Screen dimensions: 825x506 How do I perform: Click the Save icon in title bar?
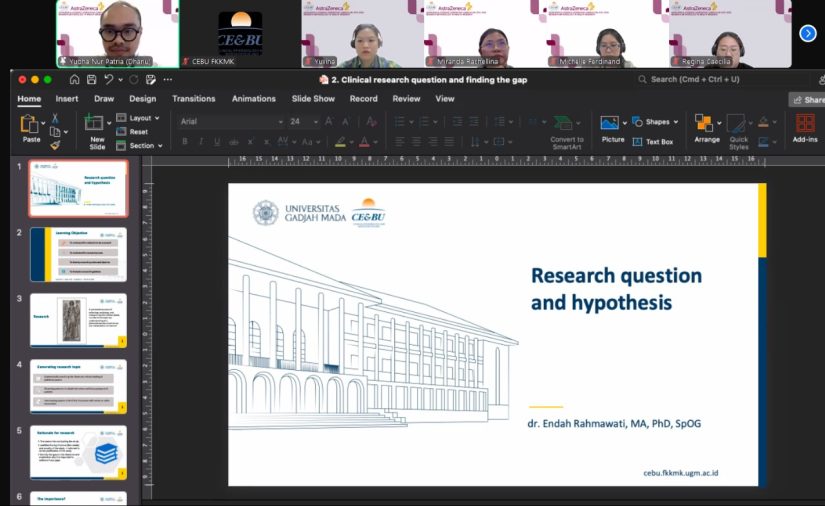click(x=91, y=79)
